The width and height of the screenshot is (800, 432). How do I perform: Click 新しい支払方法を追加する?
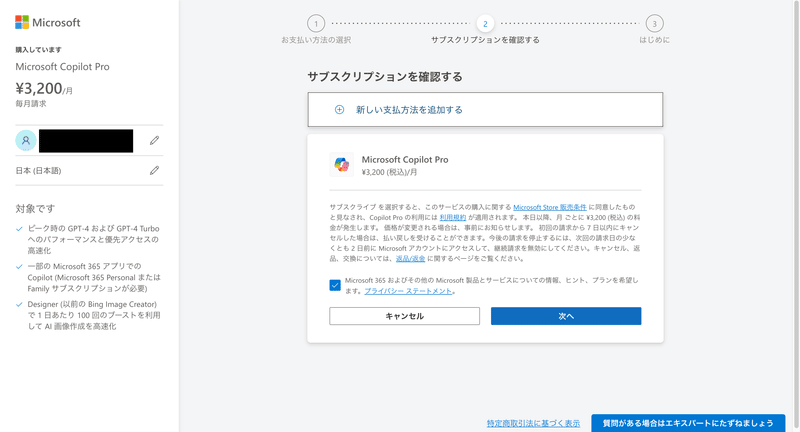point(485,110)
